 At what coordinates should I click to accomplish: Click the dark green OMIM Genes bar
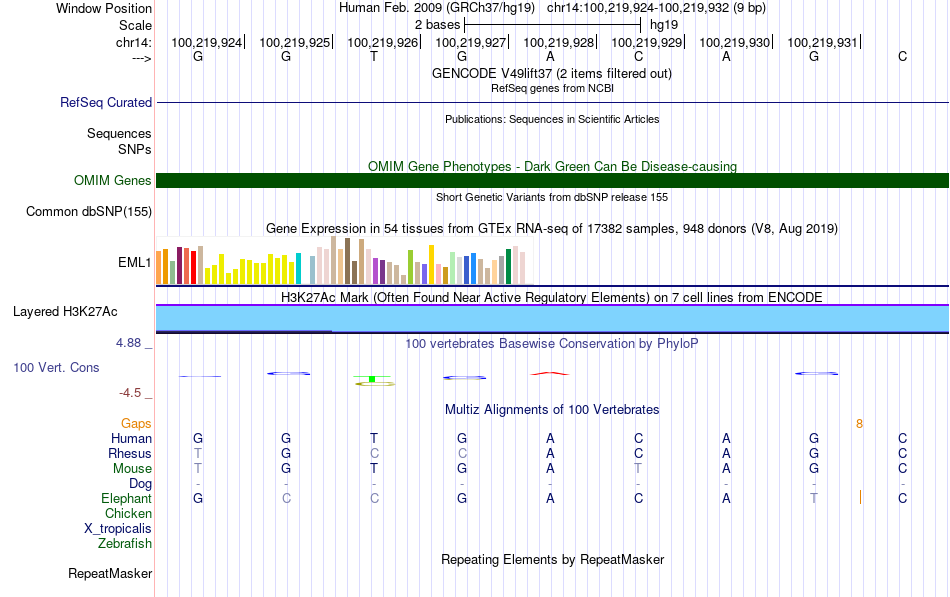click(x=552, y=180)
